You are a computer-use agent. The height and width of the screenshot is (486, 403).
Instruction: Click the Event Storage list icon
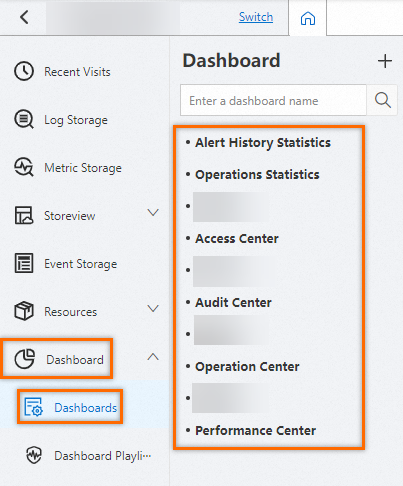24,263
